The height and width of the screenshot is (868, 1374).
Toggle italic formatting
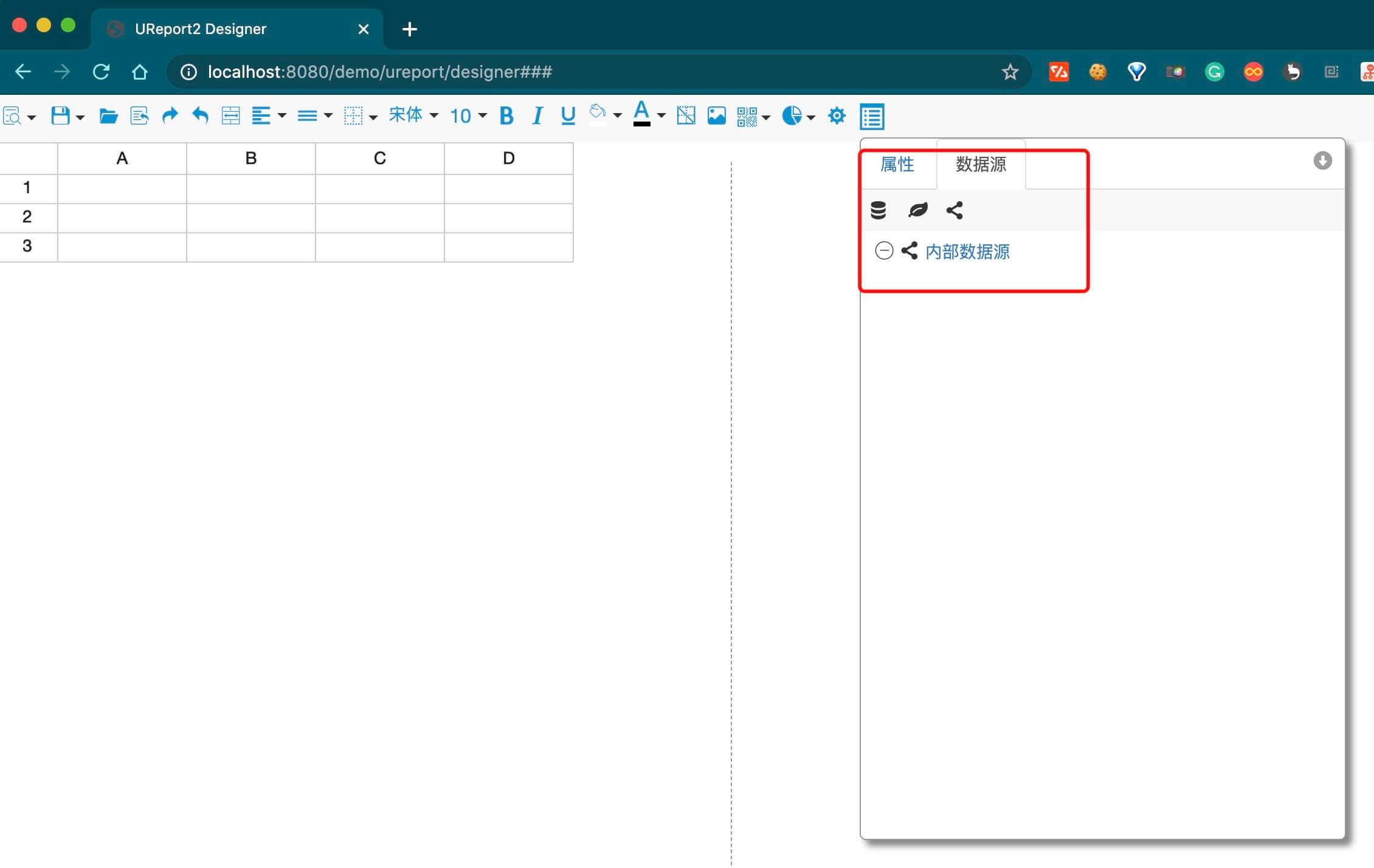[x=537, y=115]
